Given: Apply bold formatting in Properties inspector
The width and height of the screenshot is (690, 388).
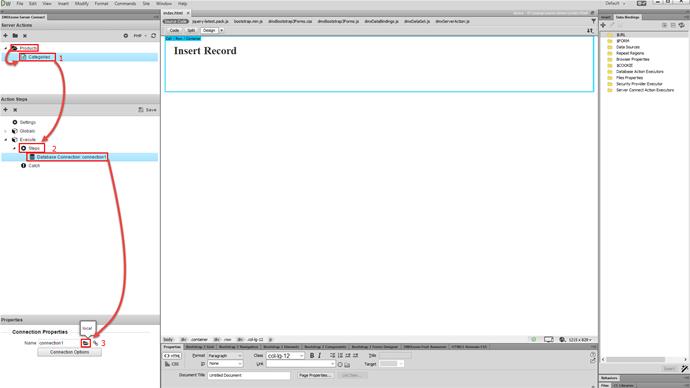Looking at the screenshot, I should (312, 355).
